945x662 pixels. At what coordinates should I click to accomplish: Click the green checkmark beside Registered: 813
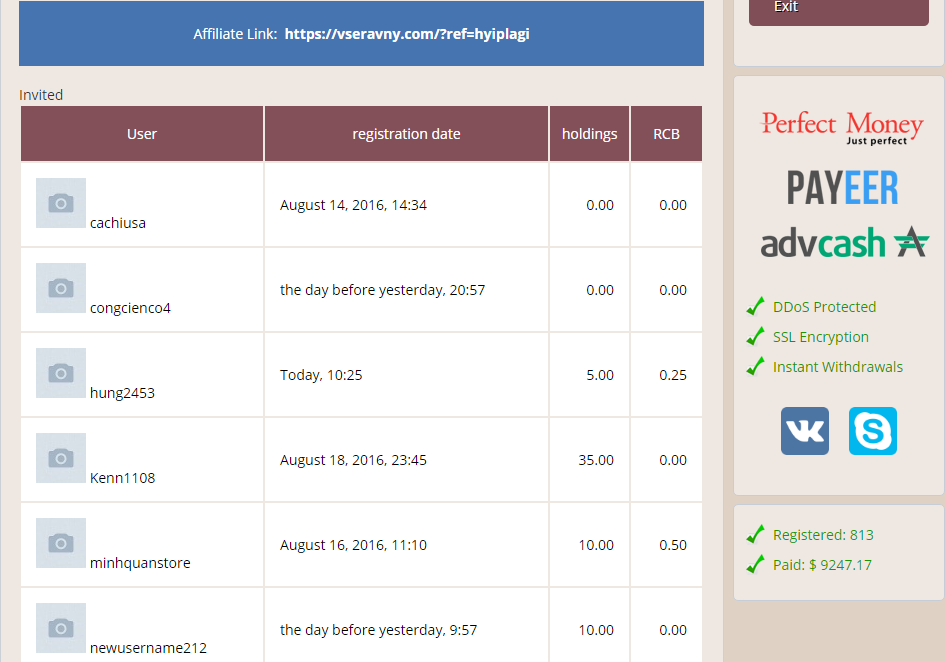pos(755,534)
